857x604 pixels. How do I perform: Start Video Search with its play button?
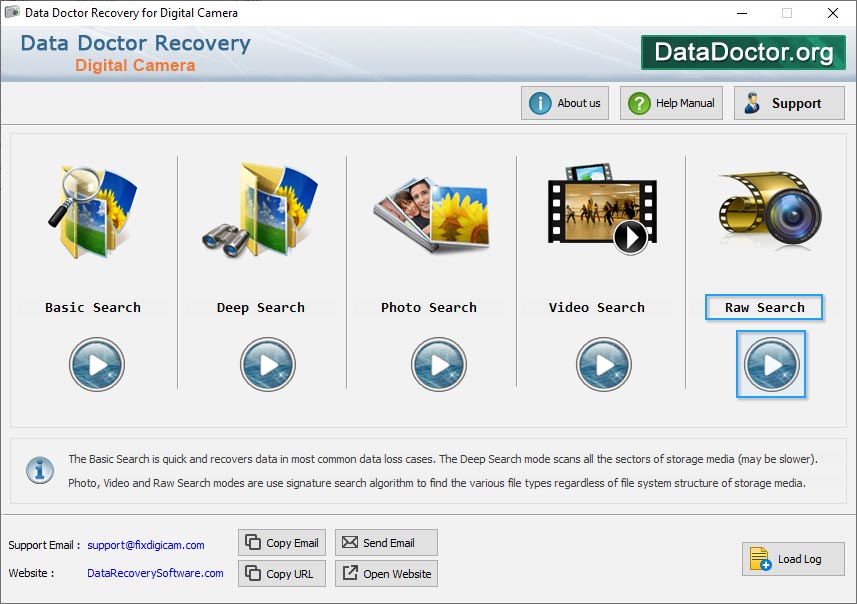(604, 365)
